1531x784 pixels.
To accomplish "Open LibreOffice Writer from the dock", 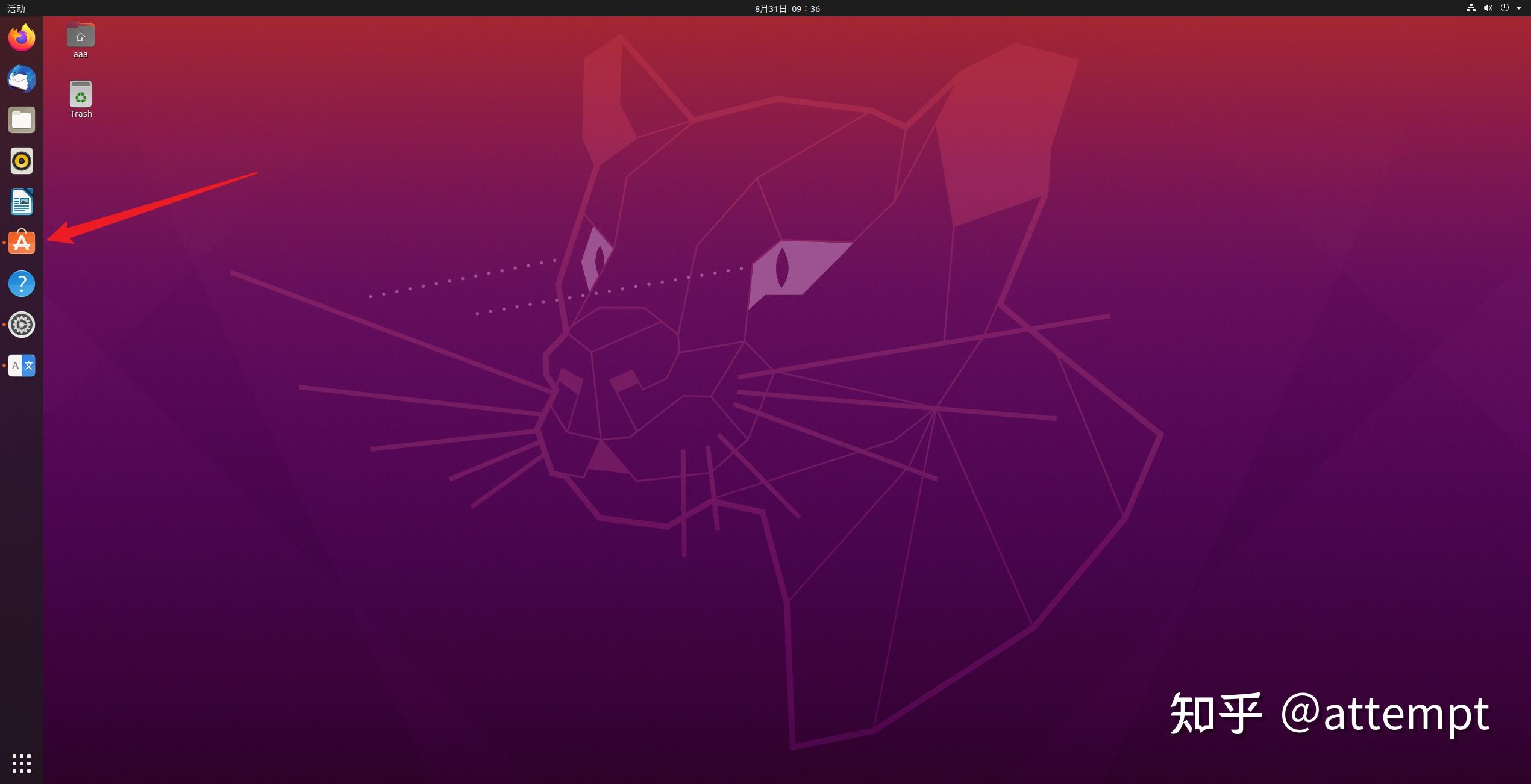I will point(21,202).
